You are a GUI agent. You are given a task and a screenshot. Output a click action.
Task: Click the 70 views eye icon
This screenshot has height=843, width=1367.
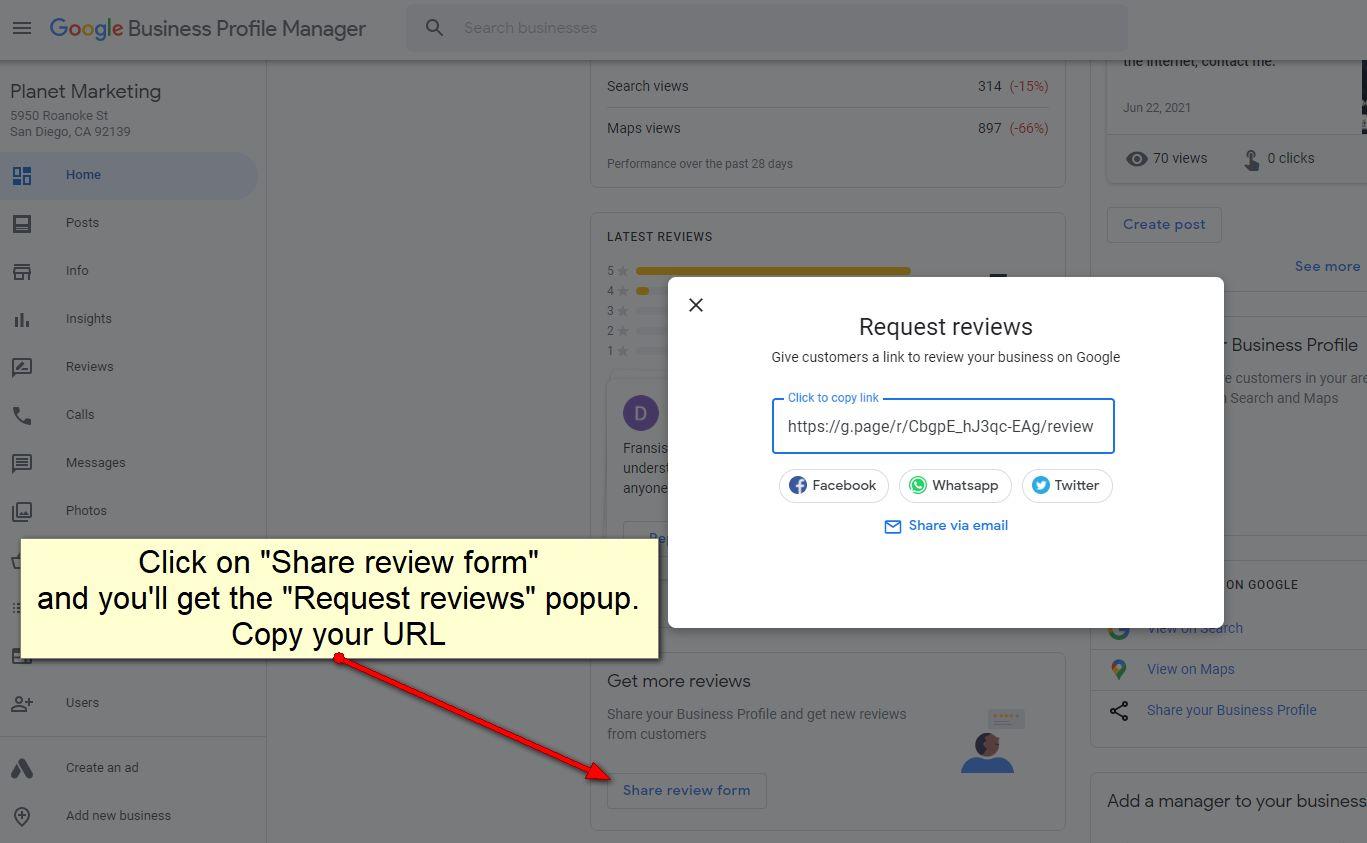click(1137, 159)
